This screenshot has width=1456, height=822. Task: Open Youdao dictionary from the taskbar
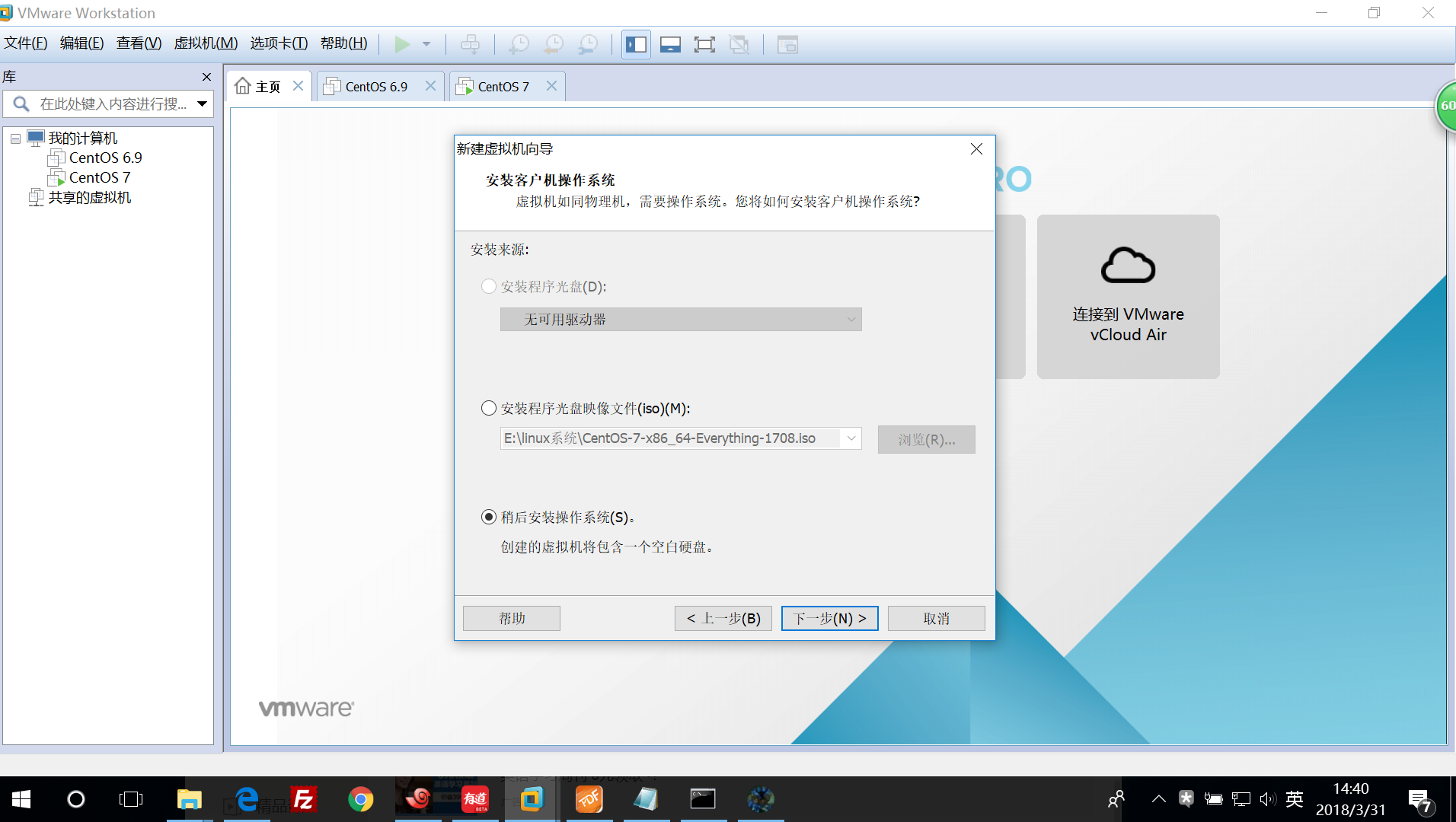point(475,799)
